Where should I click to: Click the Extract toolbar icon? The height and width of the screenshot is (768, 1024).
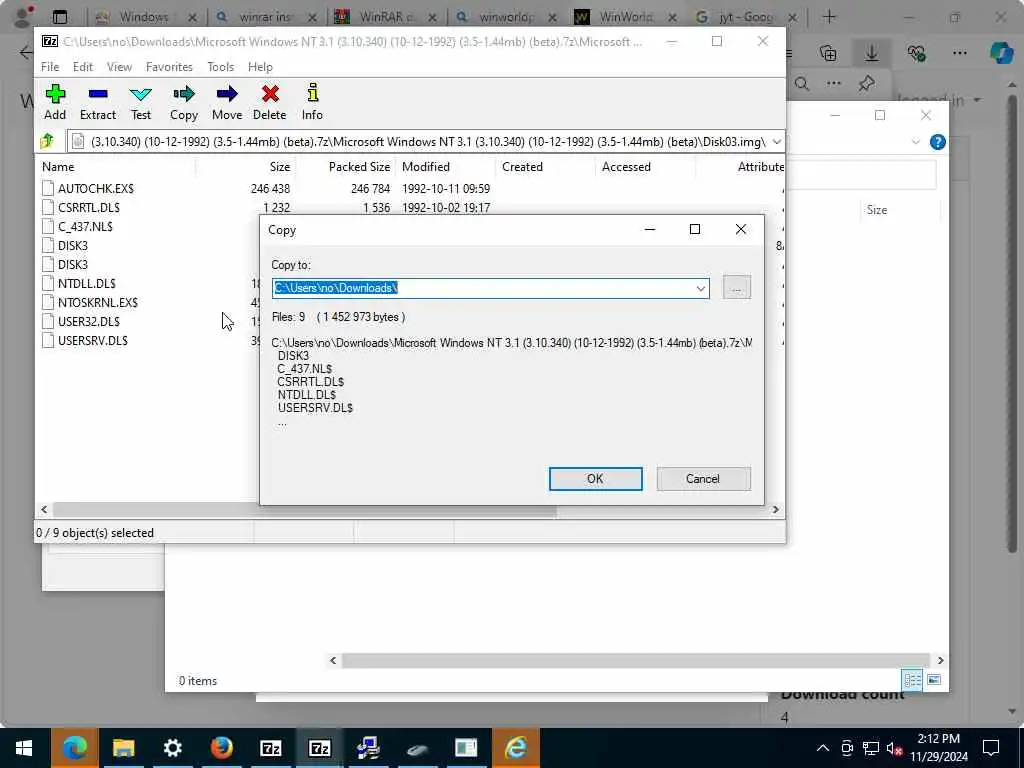98,102
